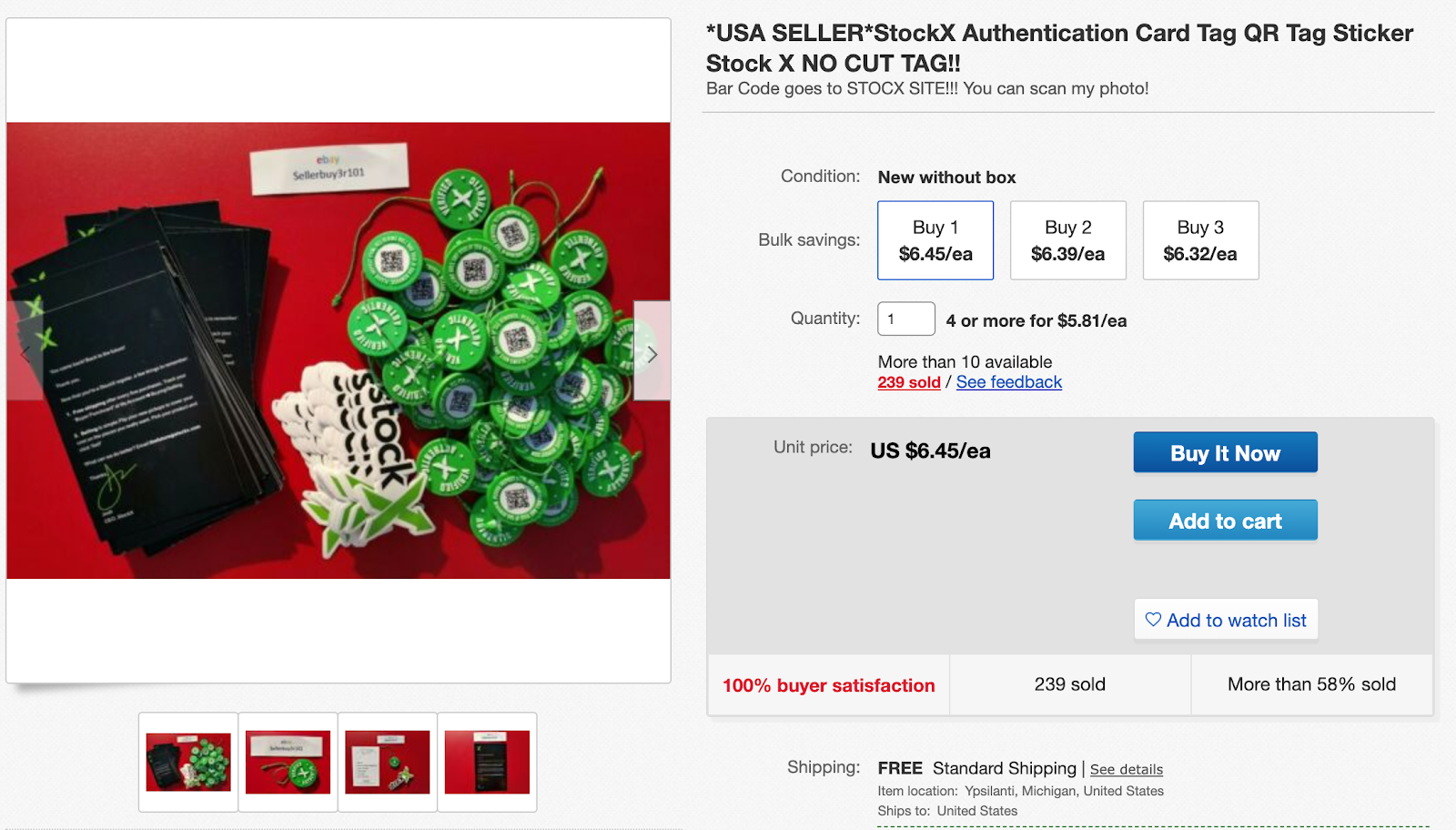Select fourth thumbnail with black card
The image size is (1456, 830).
[487, 762]
